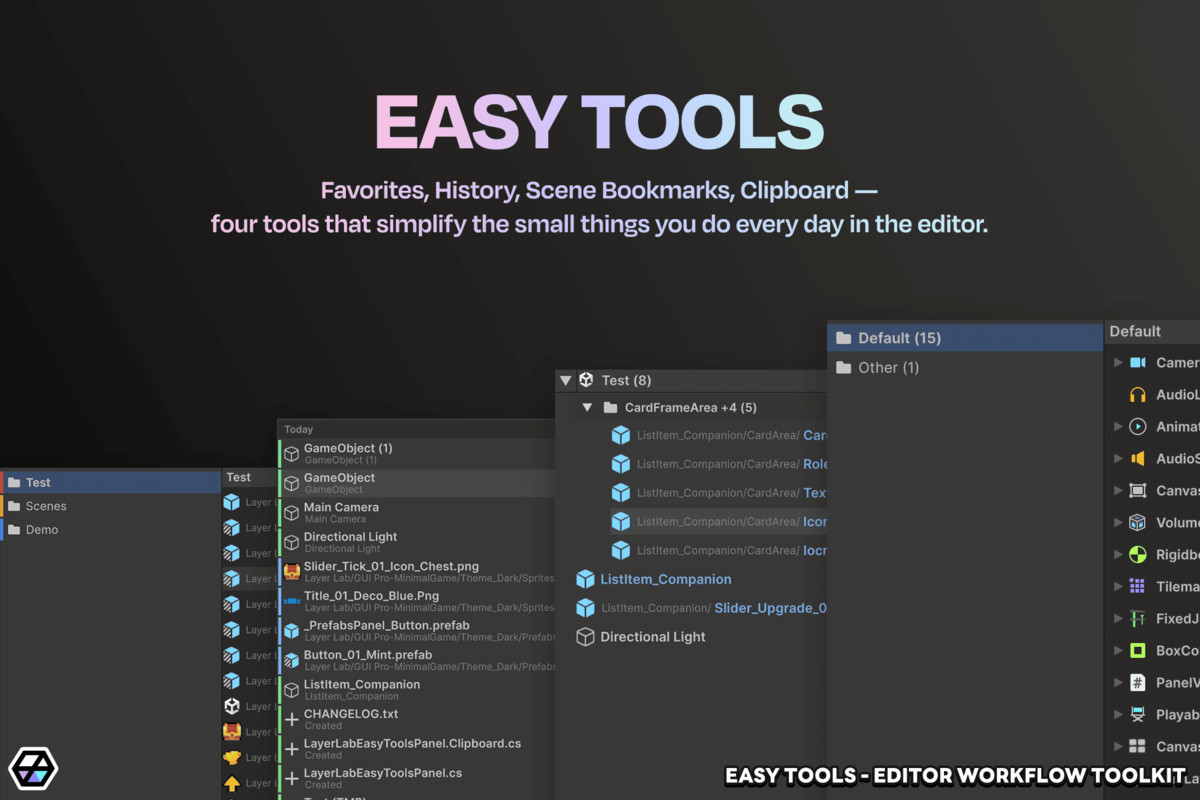Expand the Volume row arrow
This screenshot has height=800, width=1200.
1118,522
